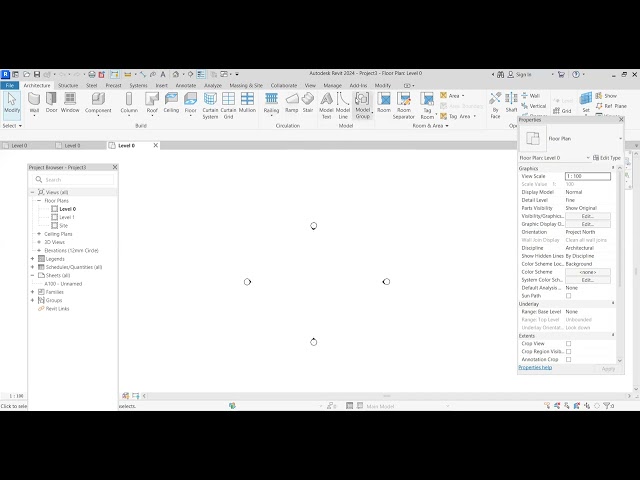
Task: Open the Model Group tool
Action: (x=362, y=105)
